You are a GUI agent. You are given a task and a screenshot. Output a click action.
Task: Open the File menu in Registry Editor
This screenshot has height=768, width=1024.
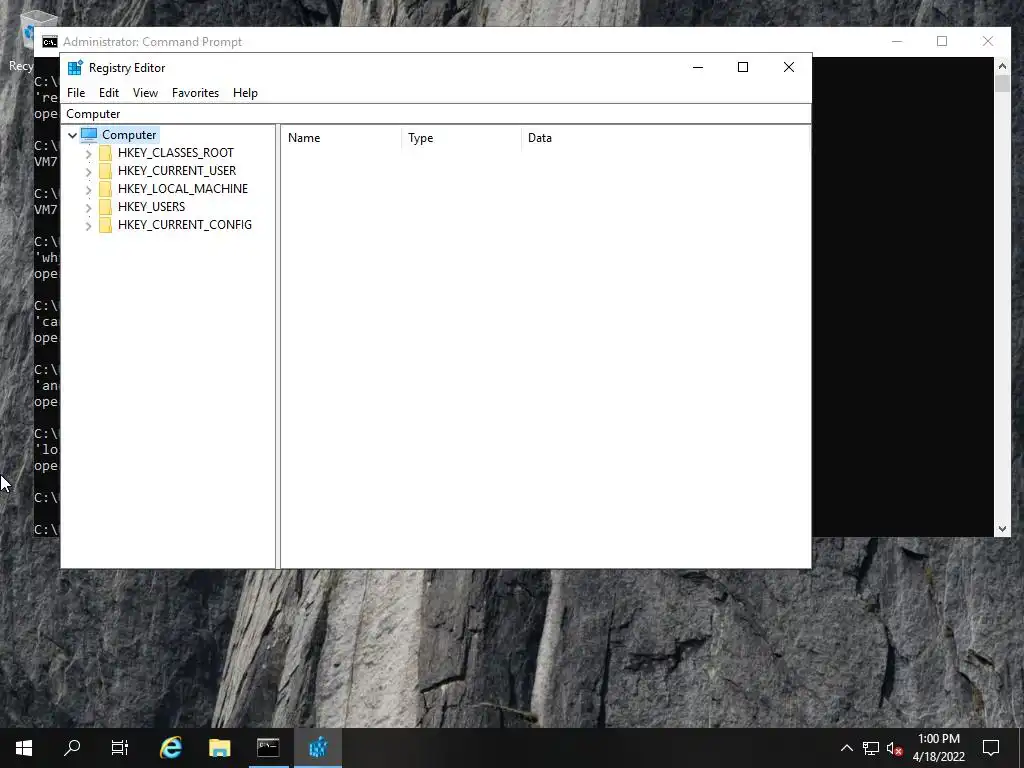tap(76, 93)
